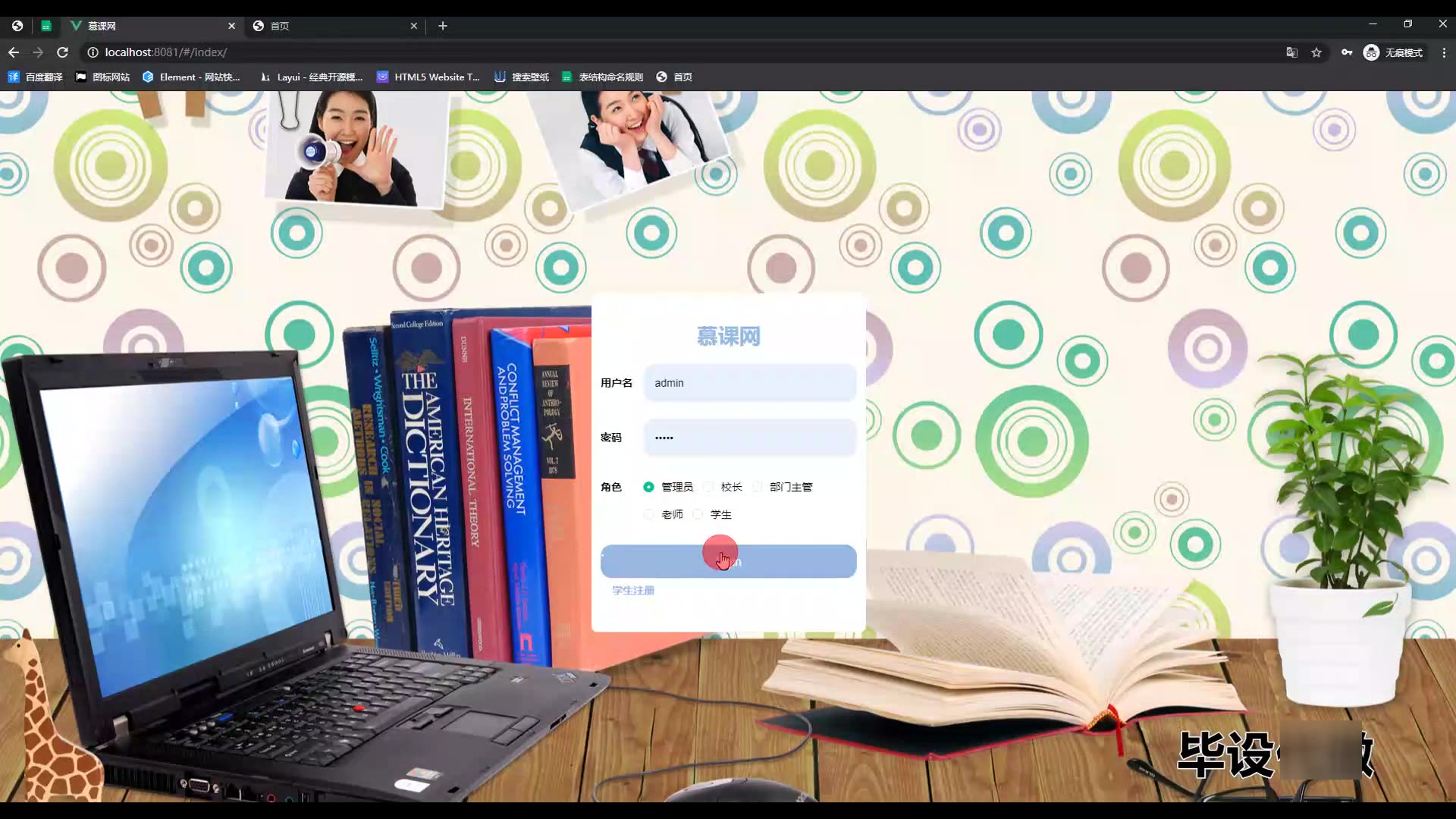Click the translate page icon
Image resolution: width=1456 pixels, height=819 pixels.
pos(1291,52)
